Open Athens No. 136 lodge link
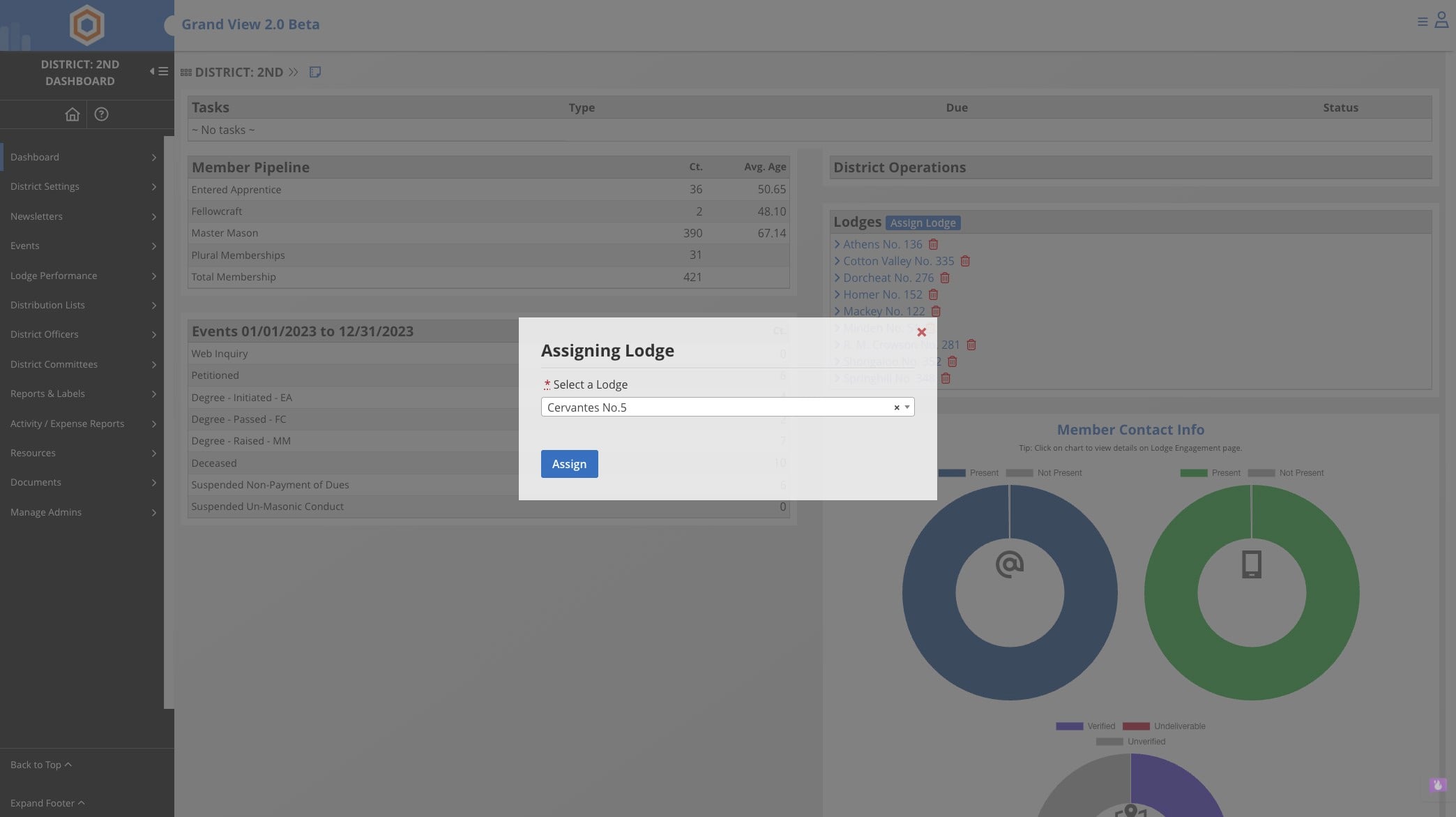This screenshot has width=1456, height=817. tap(882, 244)
